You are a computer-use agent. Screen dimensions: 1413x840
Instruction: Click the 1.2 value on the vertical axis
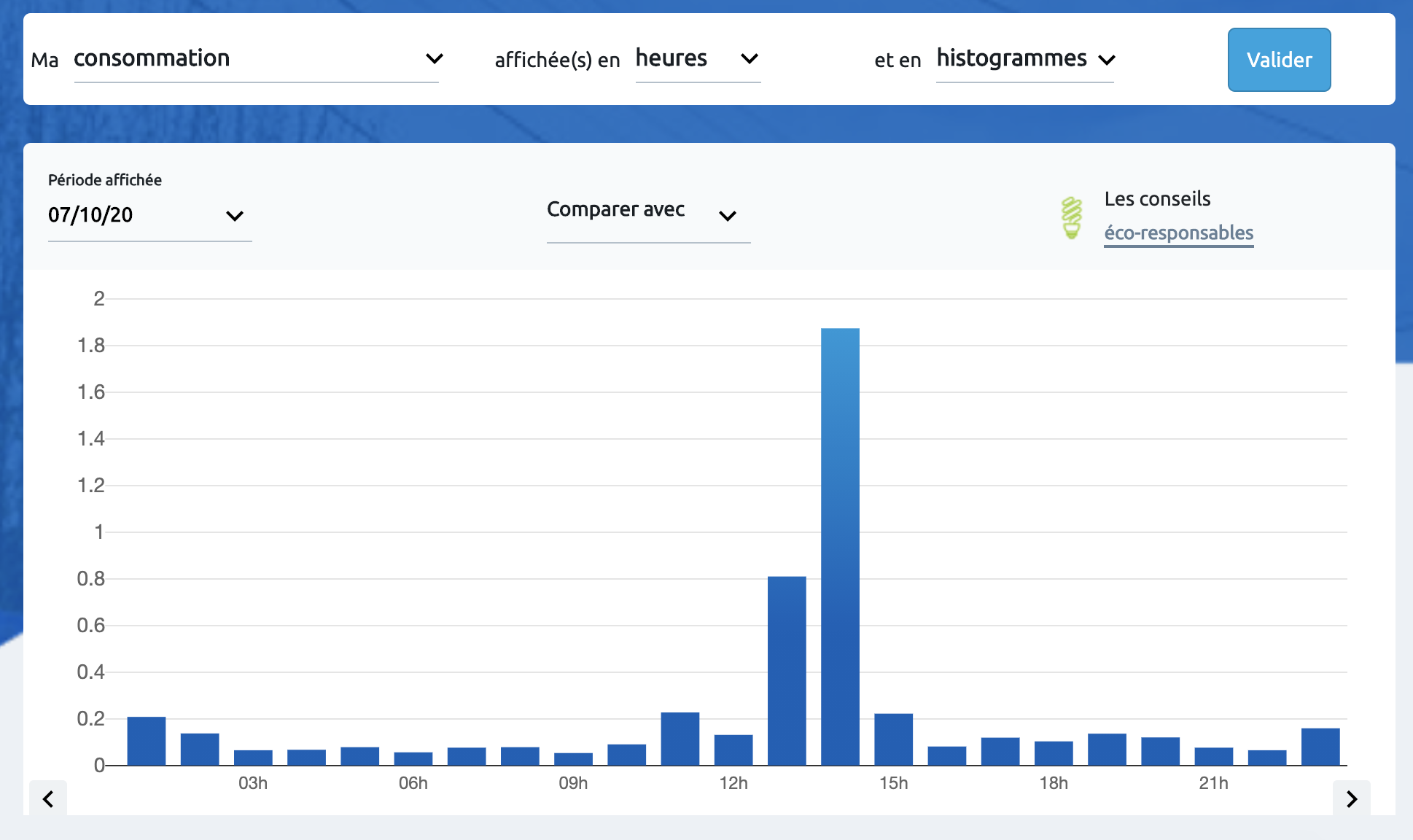point(91,486)
